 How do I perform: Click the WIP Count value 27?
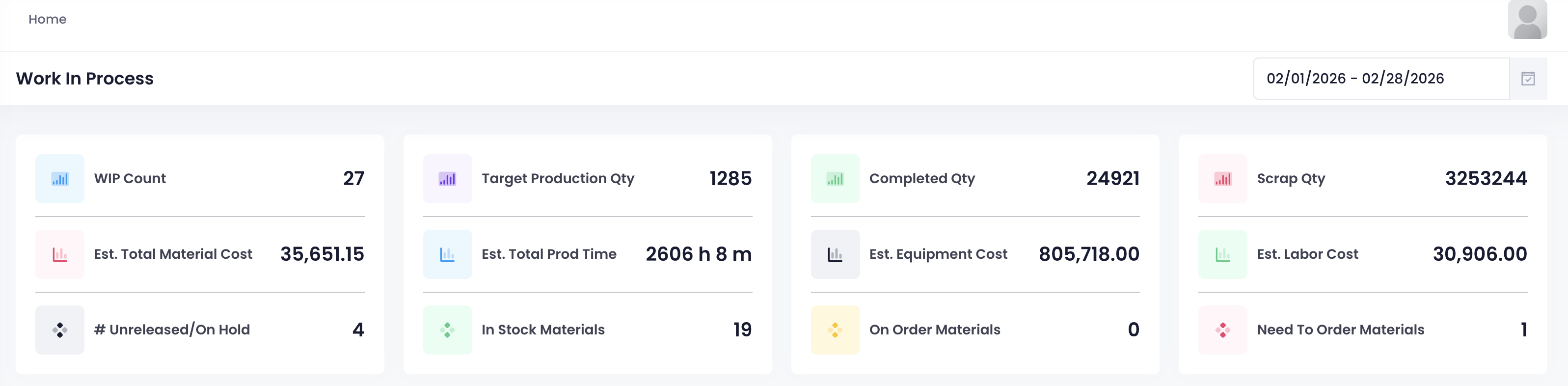353,178
